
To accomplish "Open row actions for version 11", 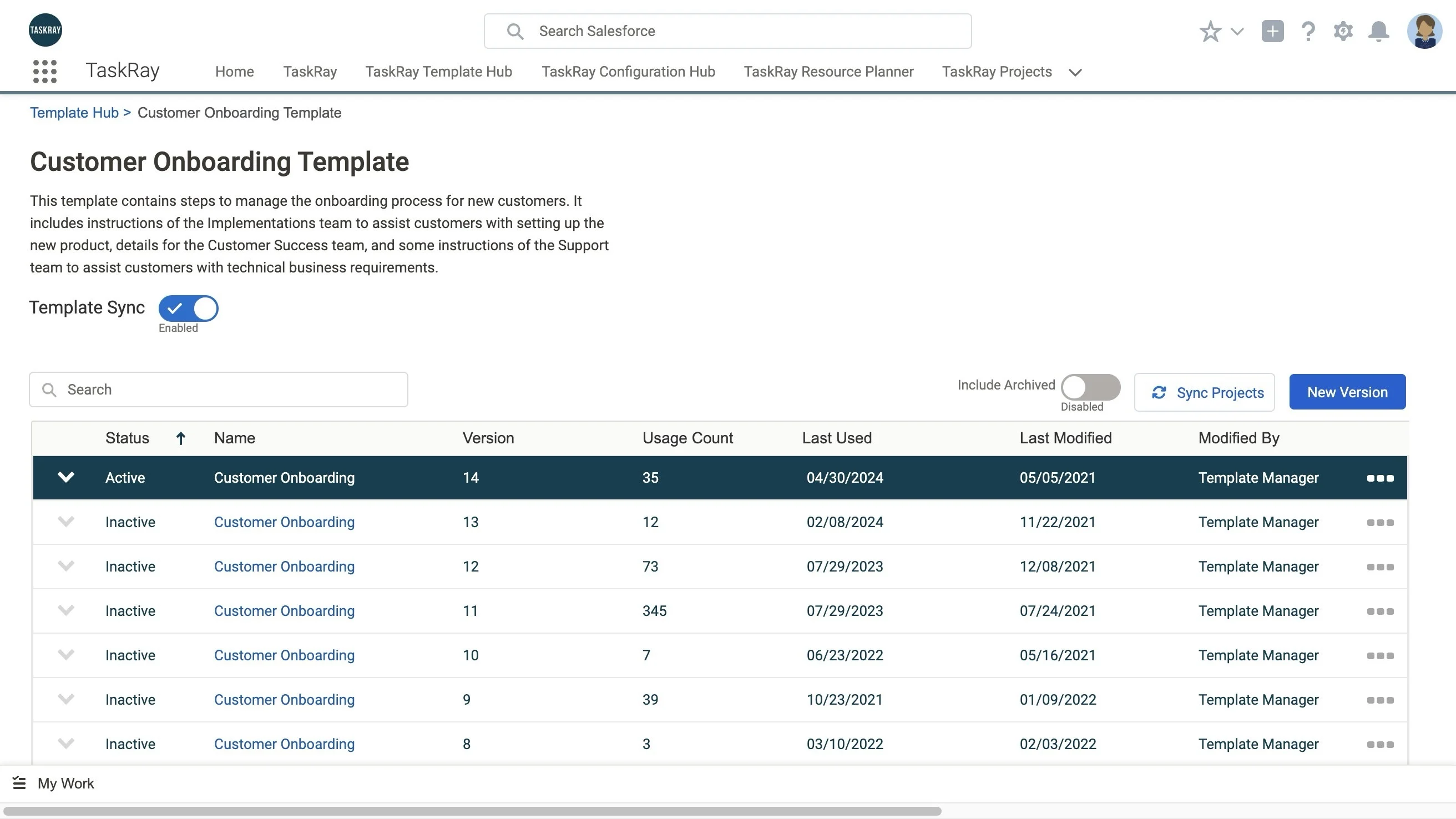I will point(1379,611).
